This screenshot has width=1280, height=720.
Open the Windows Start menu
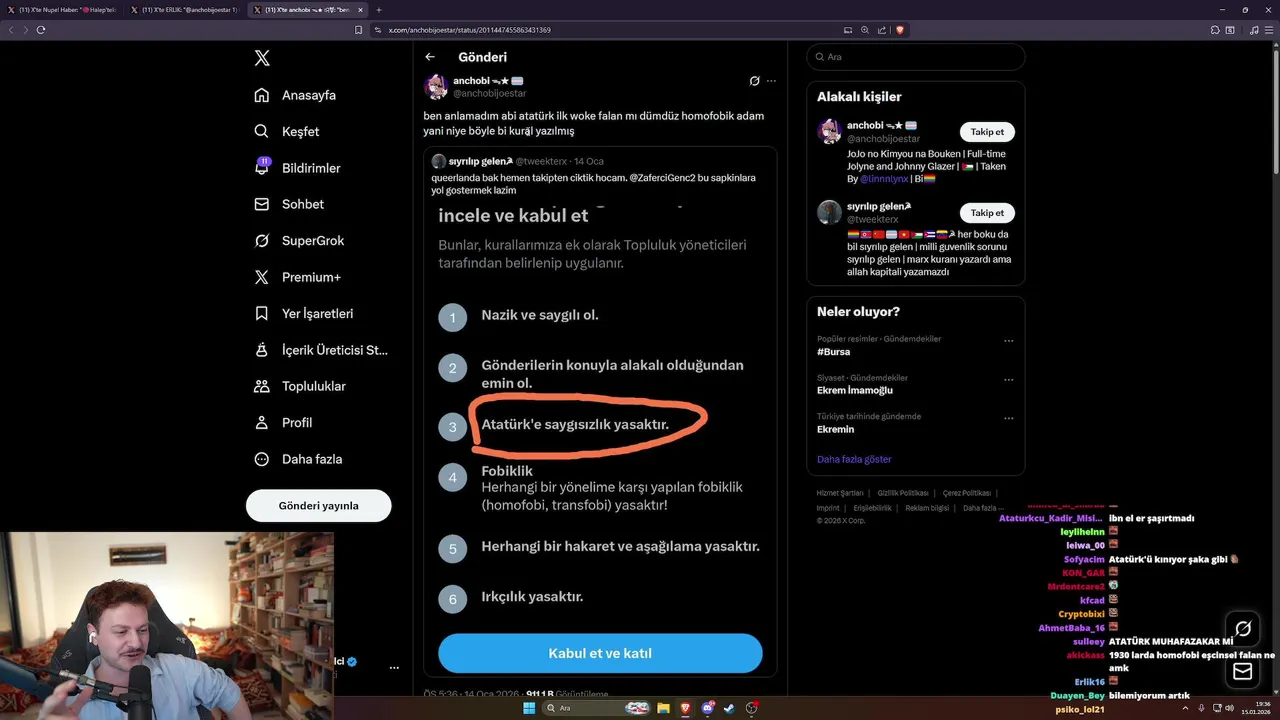[x=529, y=708]
